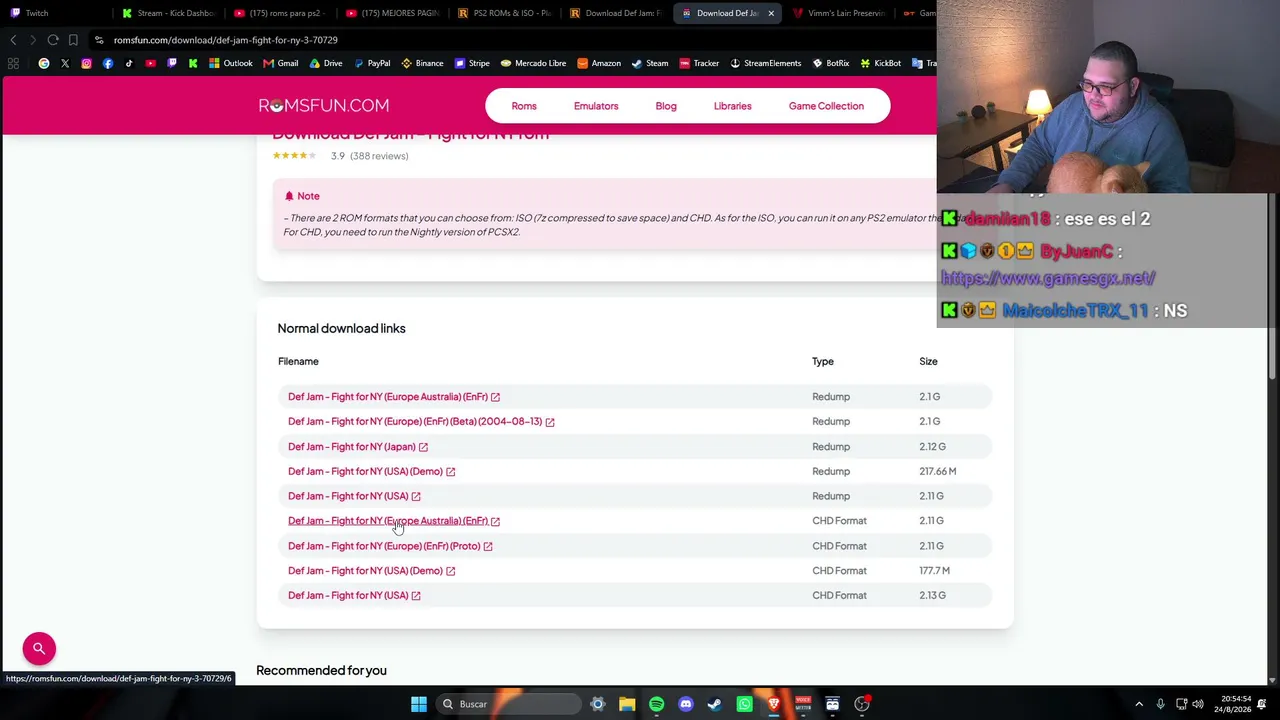This screenshot has width=1280, height=720.
Task: Open the Libraries menu item
Action: [733, 106]
